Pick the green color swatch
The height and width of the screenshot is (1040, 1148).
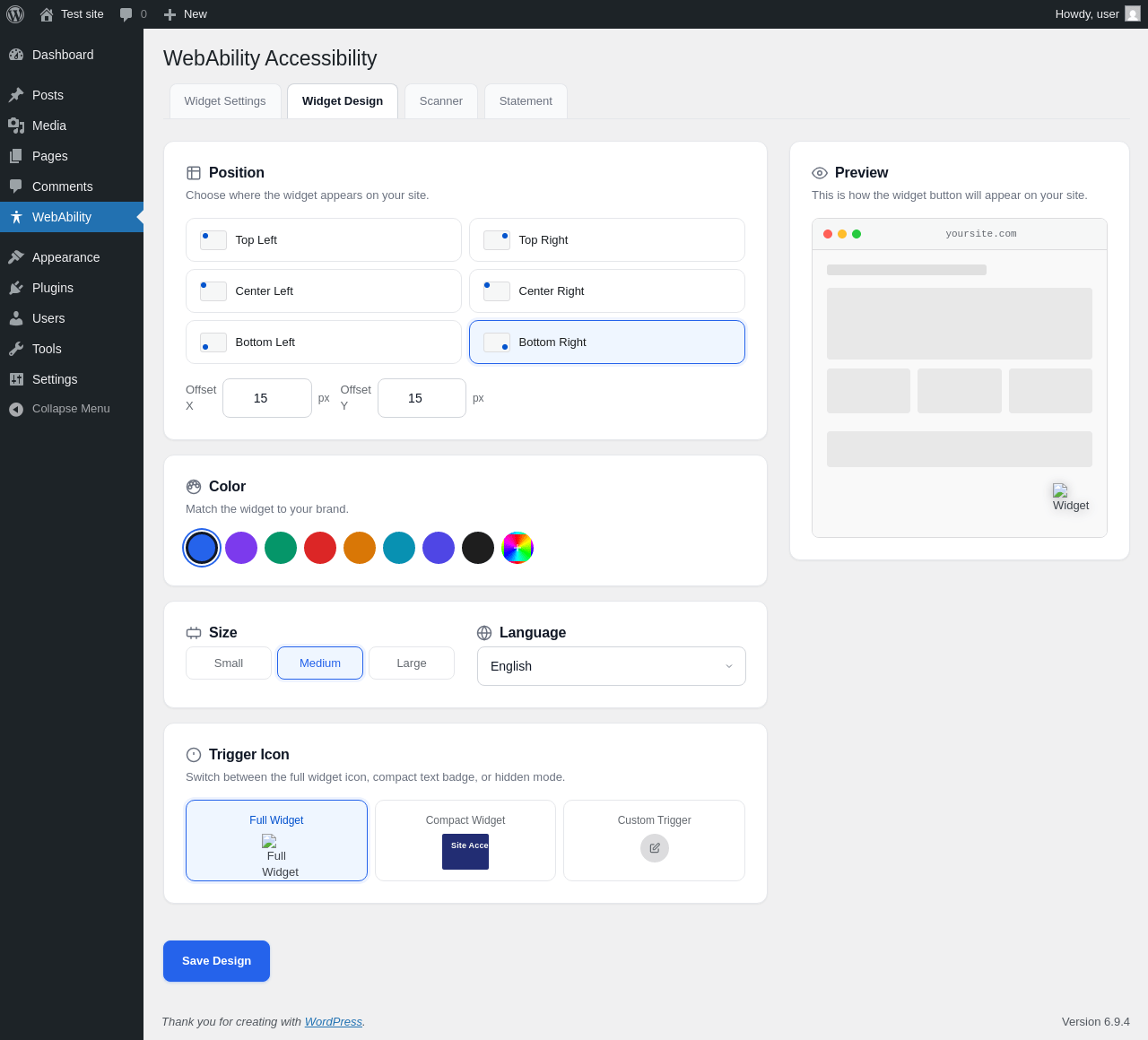click(281, 548)
